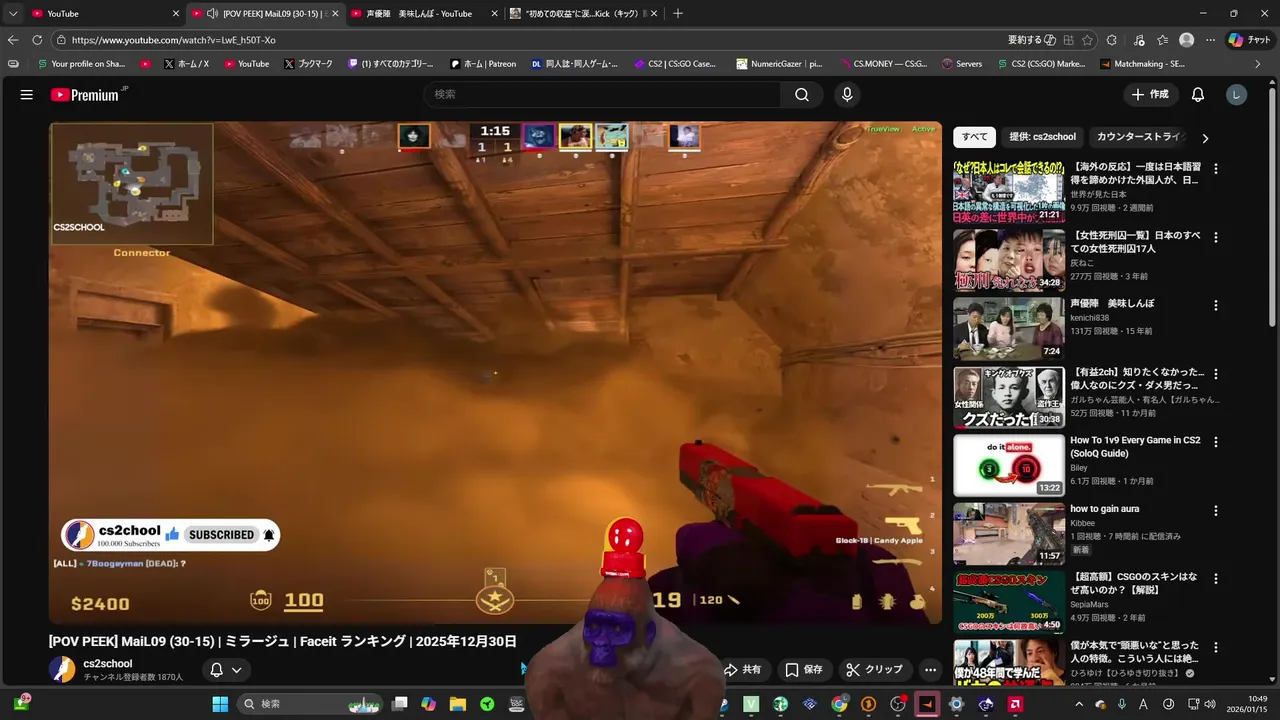The height and width of the screenshot is (720, 1280).
Task: Open thumbnail of 女性死刑囚一覧 video (34:28)
Action: [x=1009, y=260]
